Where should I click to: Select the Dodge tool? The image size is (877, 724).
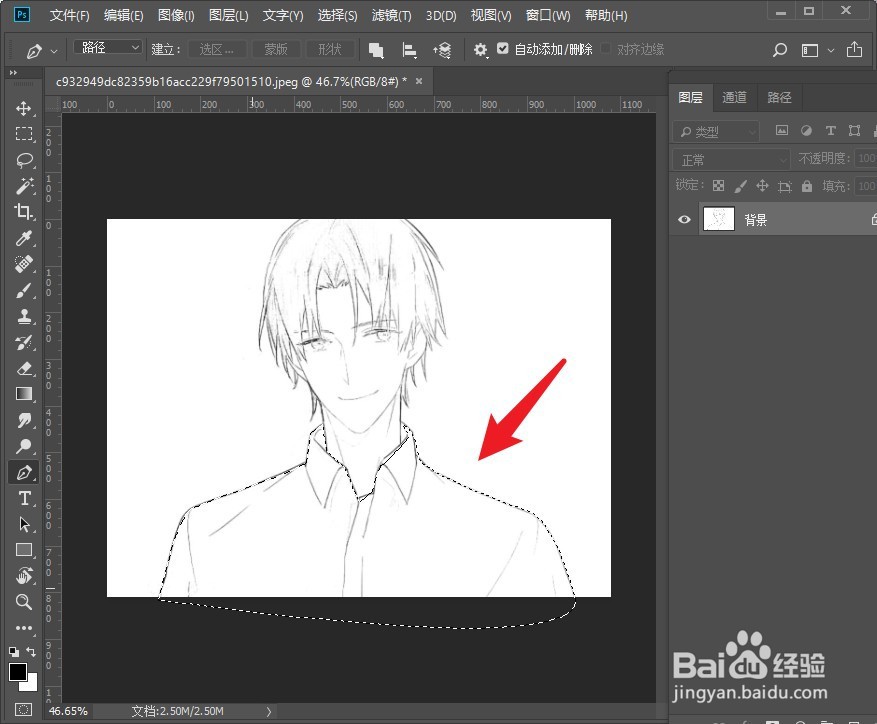23,446
